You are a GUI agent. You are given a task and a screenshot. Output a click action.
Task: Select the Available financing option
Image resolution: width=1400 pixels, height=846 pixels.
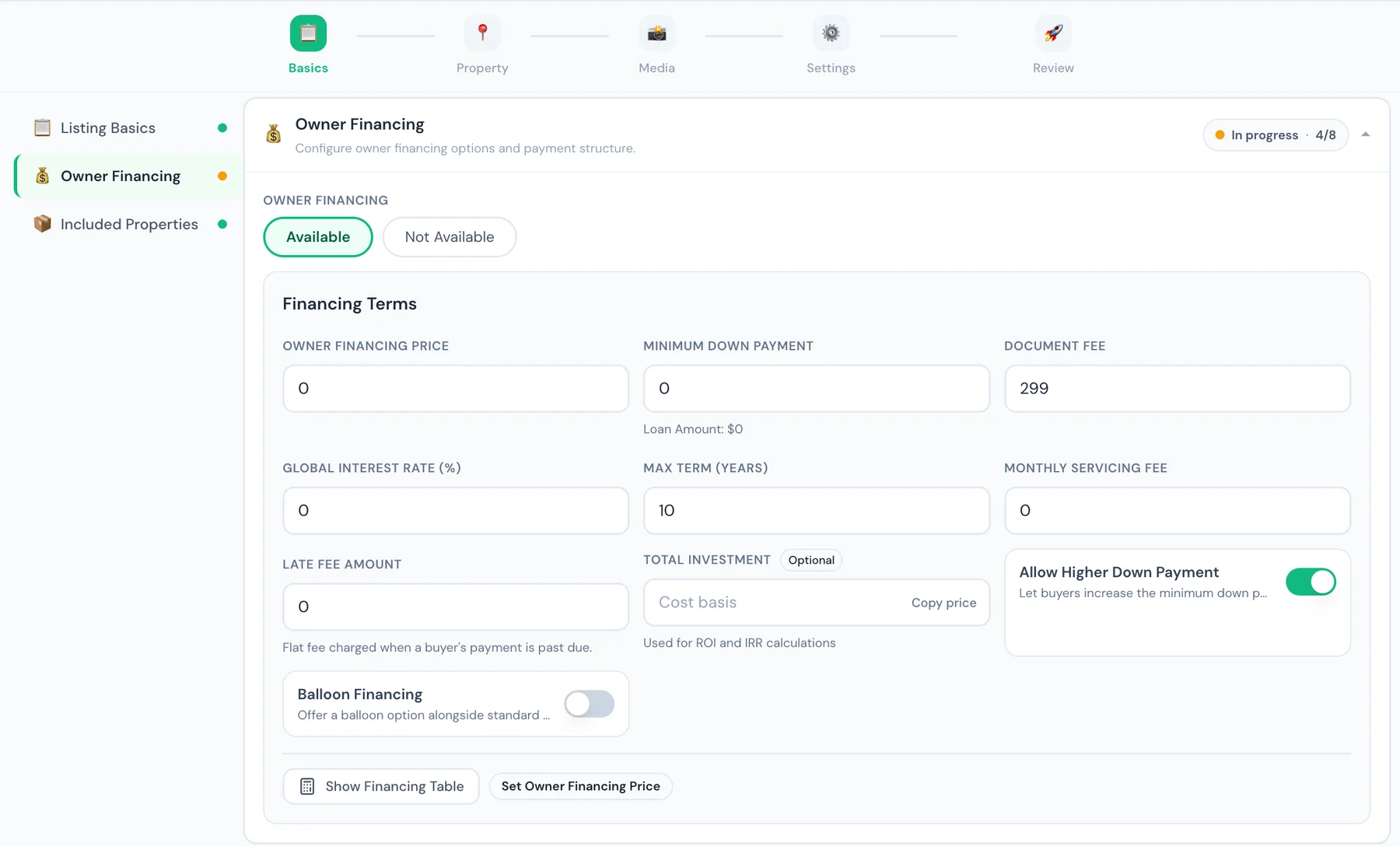click(x=318, y=237)
